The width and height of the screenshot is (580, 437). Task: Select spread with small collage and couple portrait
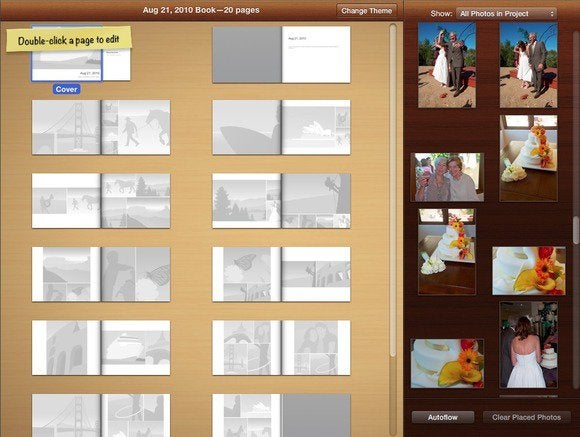coord(281,348)
